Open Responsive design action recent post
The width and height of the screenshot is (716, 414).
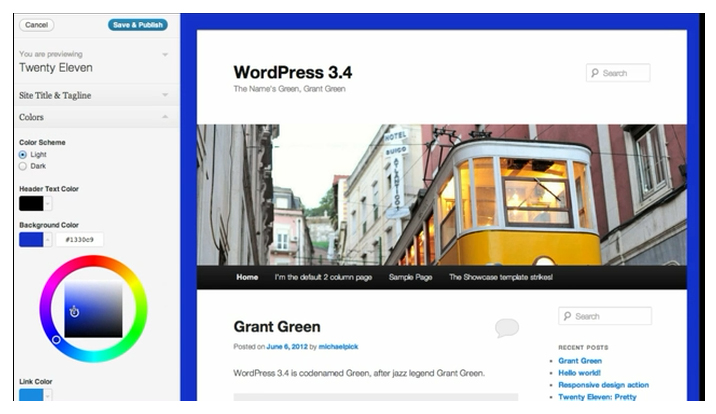[x=603, y=385]
